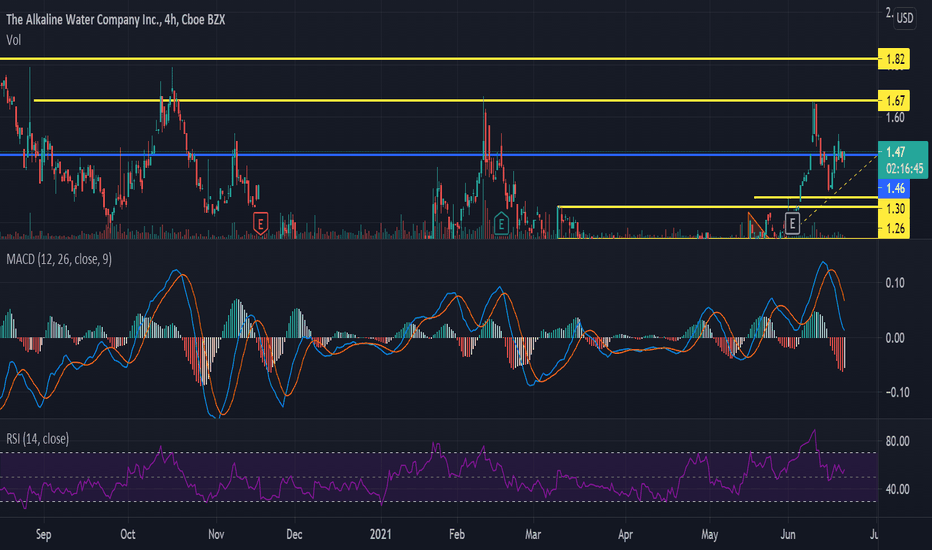Click the red E earnings marker in November

(260, 224)
